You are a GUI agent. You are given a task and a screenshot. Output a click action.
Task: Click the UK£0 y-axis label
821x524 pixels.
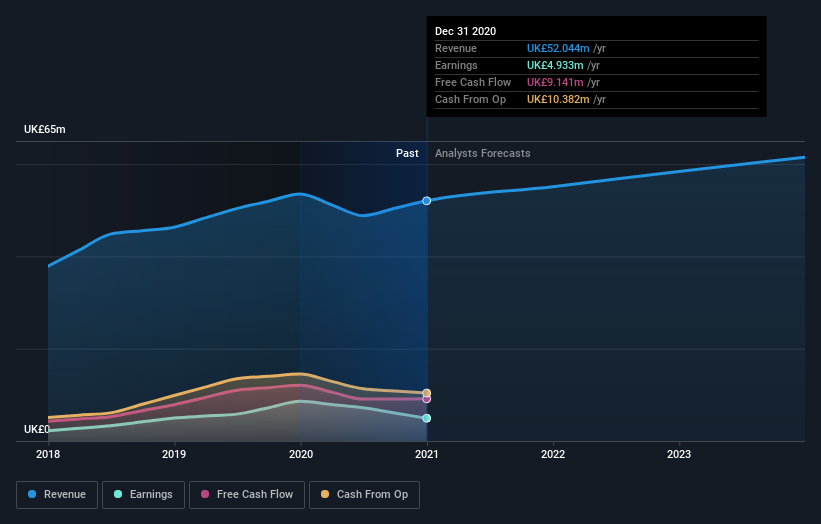(x=37, y=429)
